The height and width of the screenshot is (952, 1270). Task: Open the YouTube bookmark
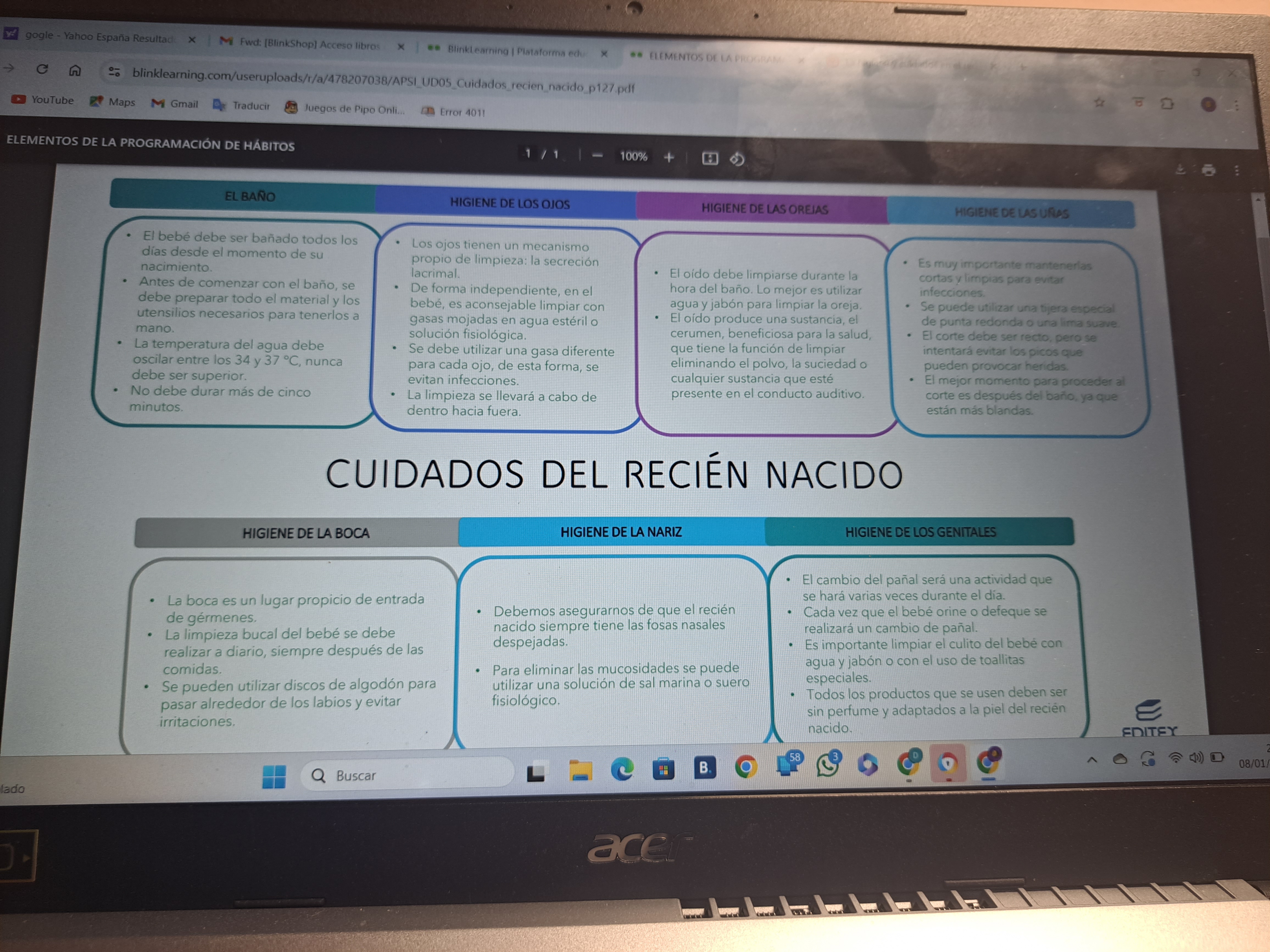click(x=43, y=99)
